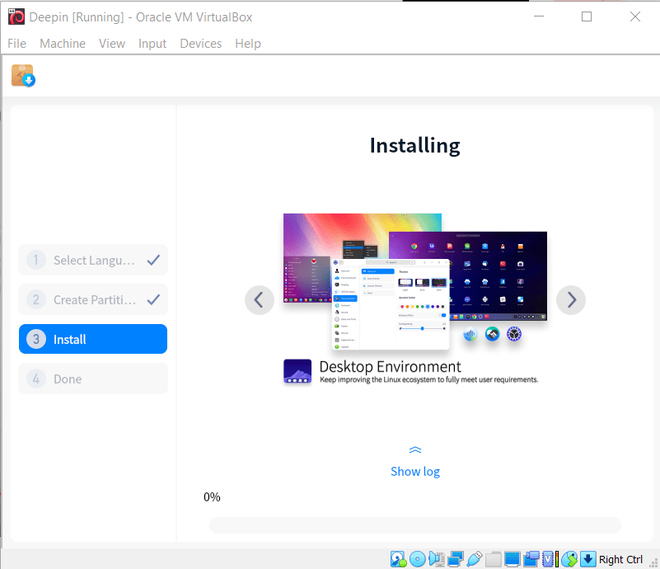660x569 pixels.
Task: Open the View menu
Action: click(112, 43)
